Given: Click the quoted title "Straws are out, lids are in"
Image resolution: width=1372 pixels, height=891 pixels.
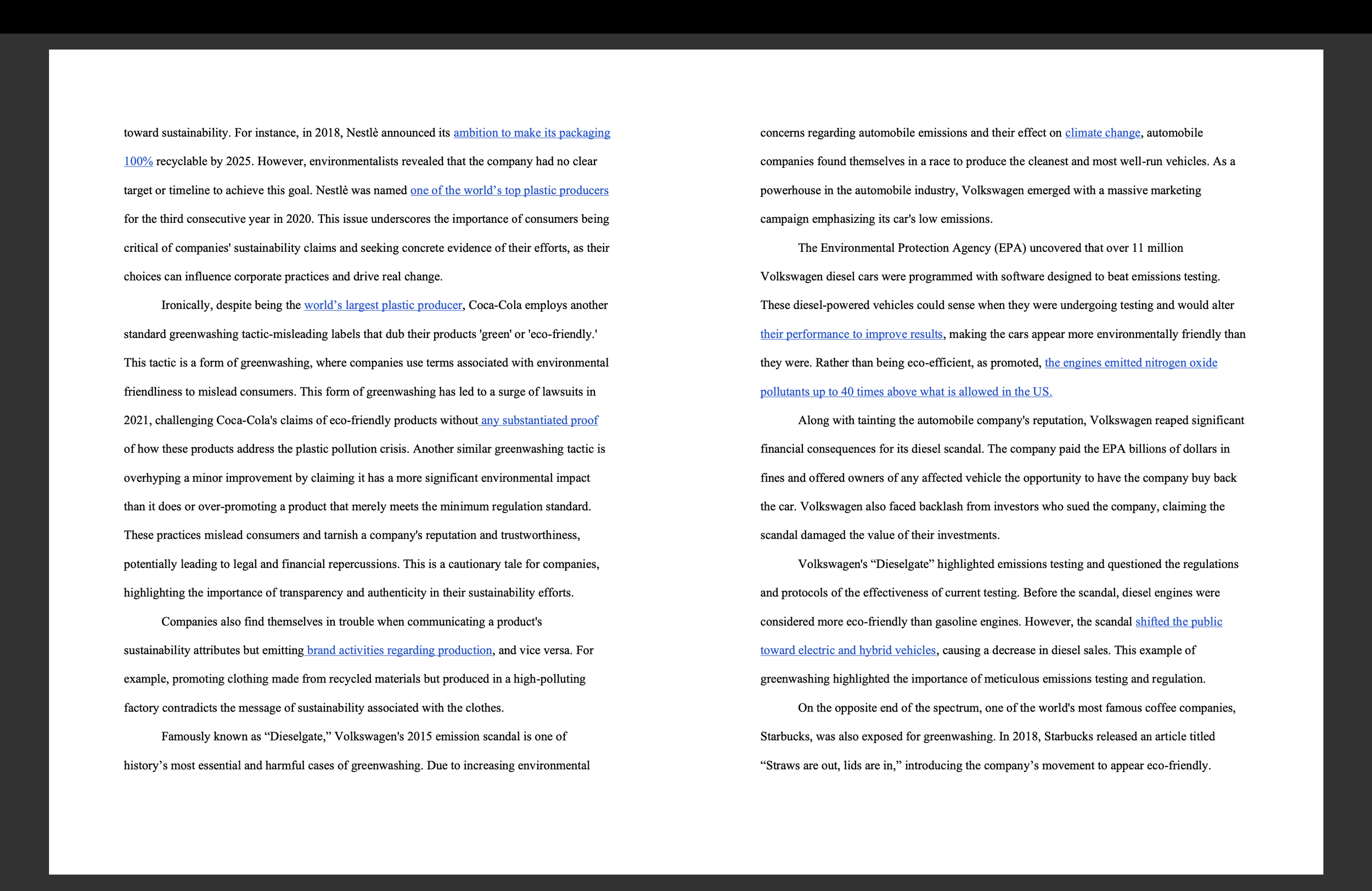Looking at the screenshot, I should pyautogui.click(x=832, y=765).
